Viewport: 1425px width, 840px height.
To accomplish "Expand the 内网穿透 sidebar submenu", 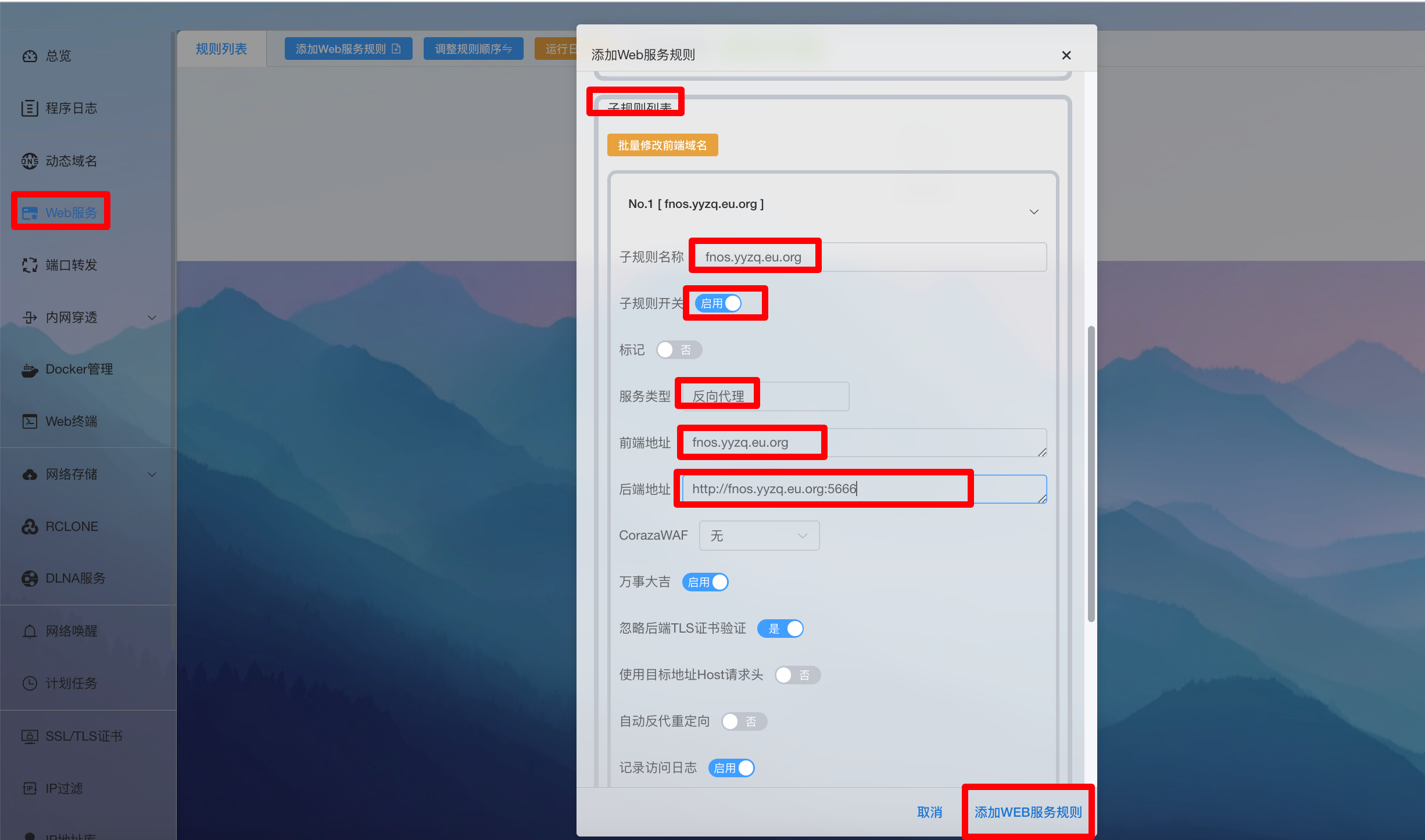I will tap(152, 318).
